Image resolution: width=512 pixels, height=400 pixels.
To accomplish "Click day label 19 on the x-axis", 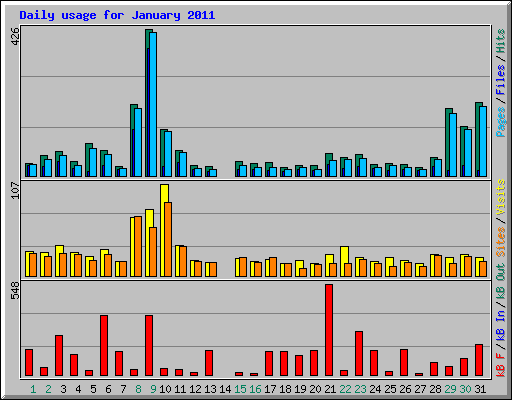I will point(300,389).
